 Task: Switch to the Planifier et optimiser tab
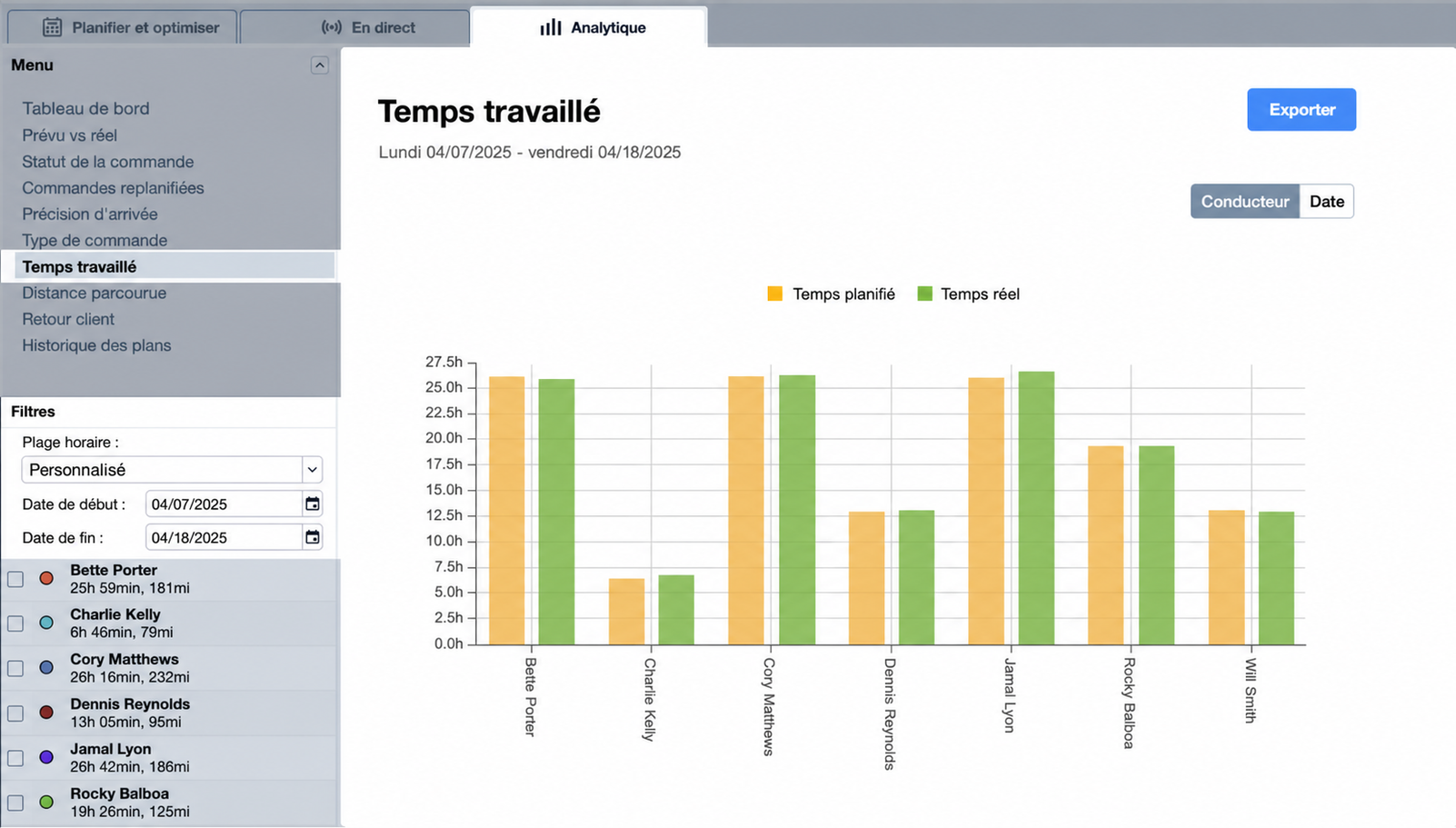click(123, 27)
